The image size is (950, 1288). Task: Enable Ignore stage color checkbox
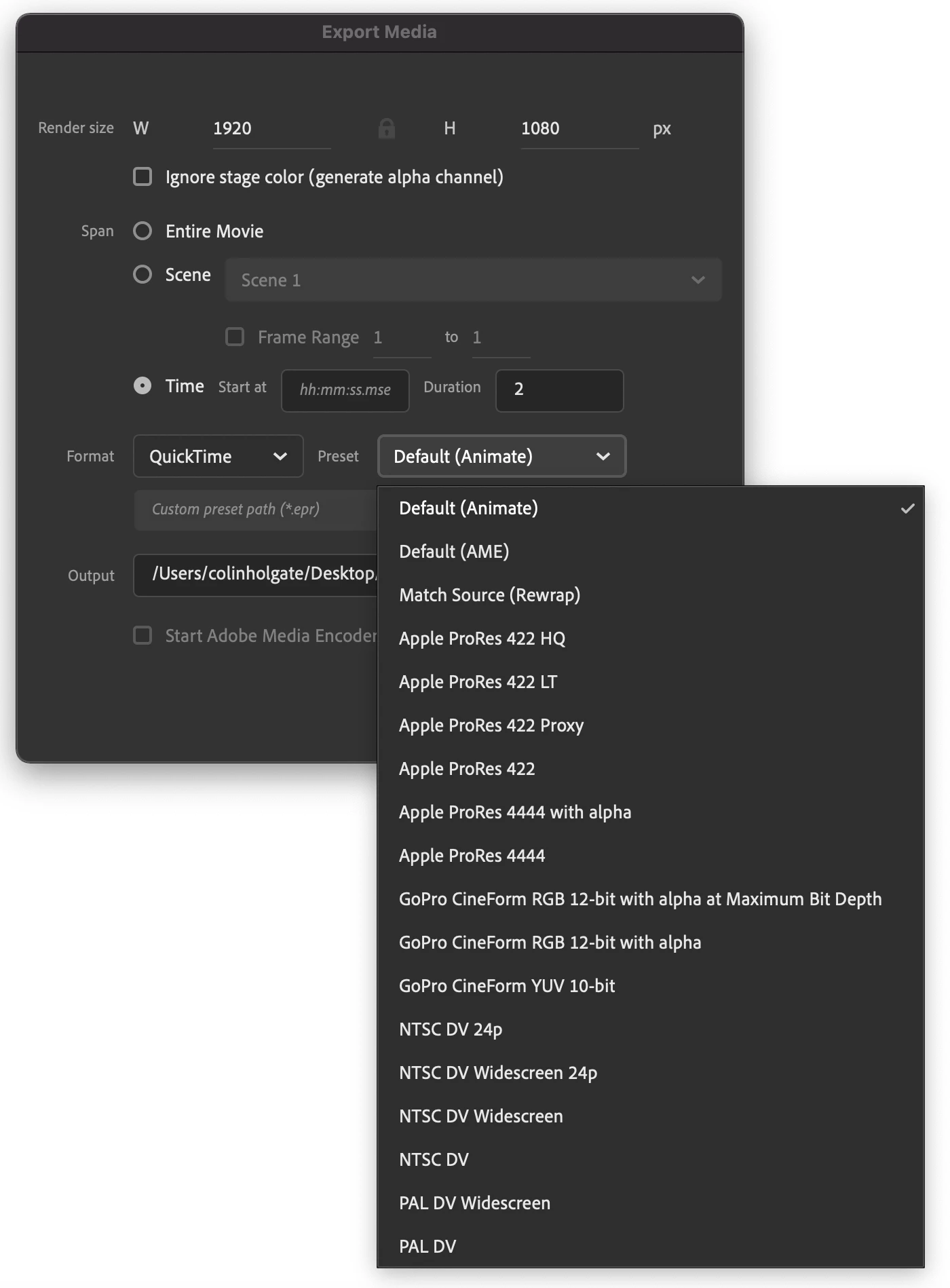pyautogui.click(x=142, y=177)
